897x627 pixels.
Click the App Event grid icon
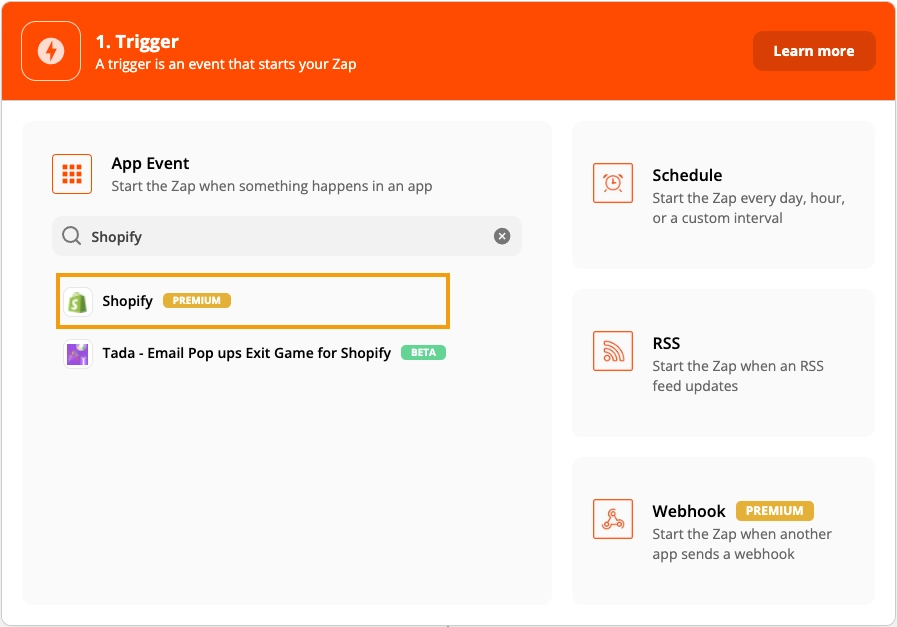(x=72, y=174)
